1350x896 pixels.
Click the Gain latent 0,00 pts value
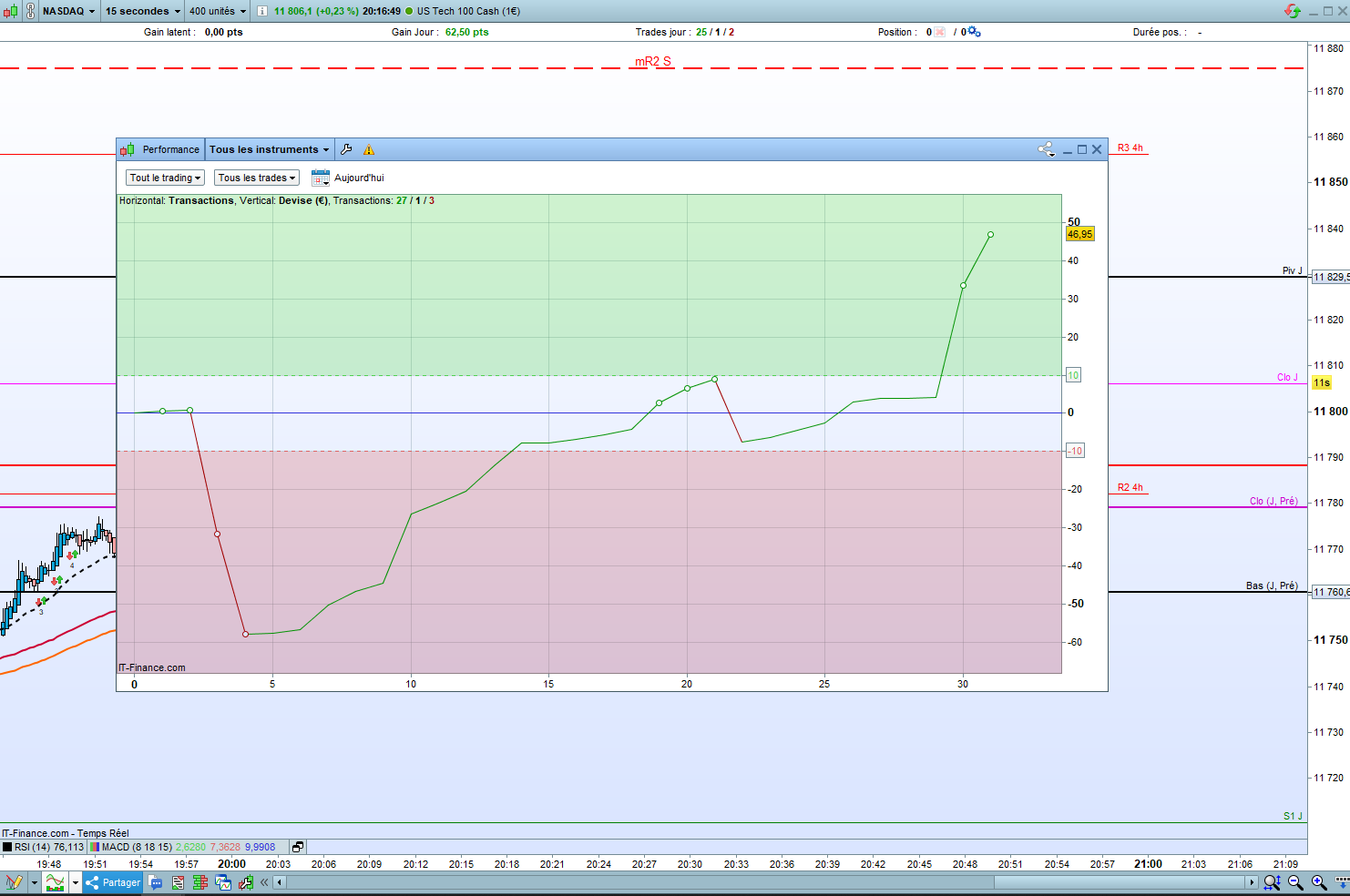(223, 32)
